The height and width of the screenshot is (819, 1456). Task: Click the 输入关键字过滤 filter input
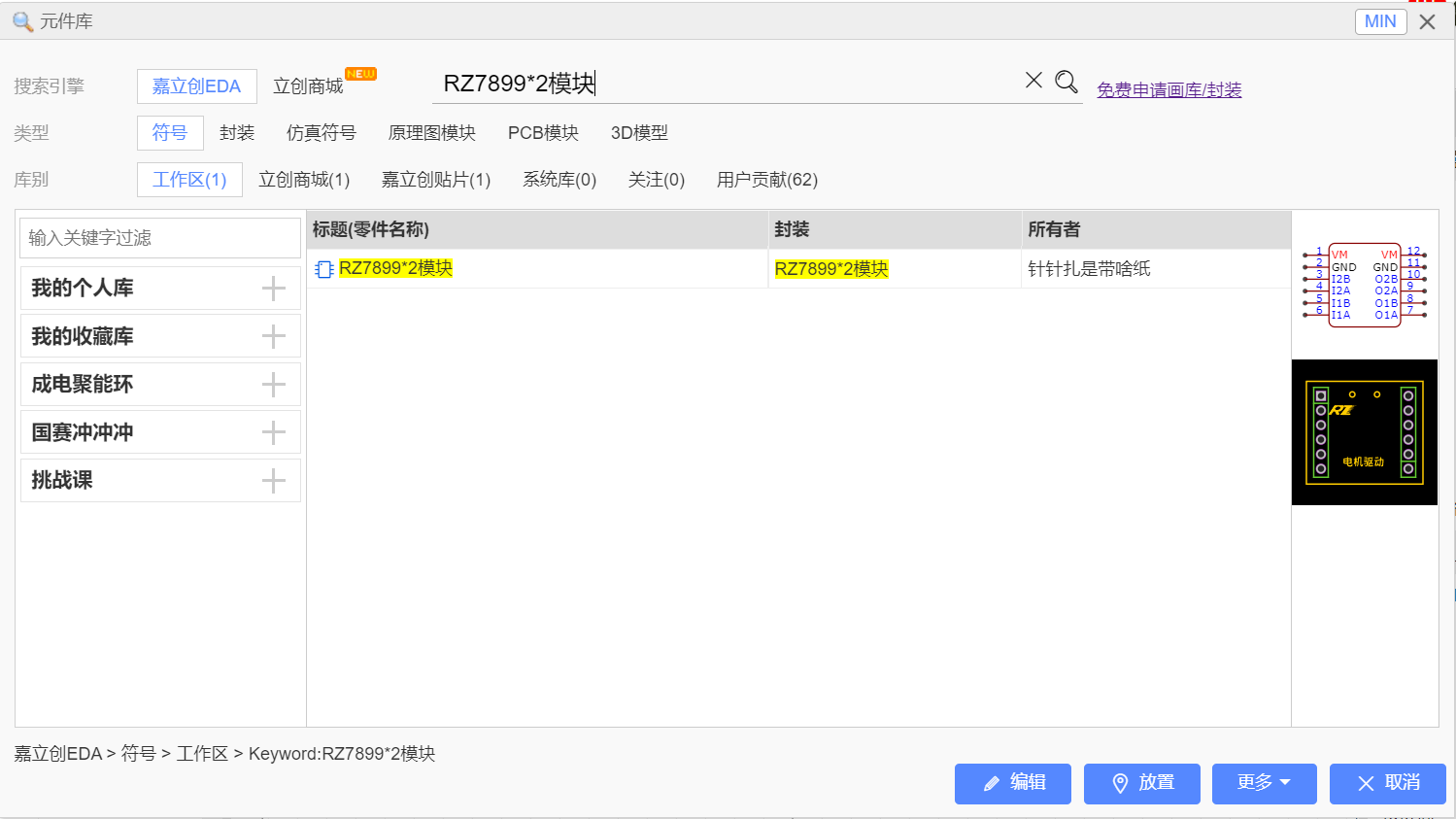click(x=160, y=237)
